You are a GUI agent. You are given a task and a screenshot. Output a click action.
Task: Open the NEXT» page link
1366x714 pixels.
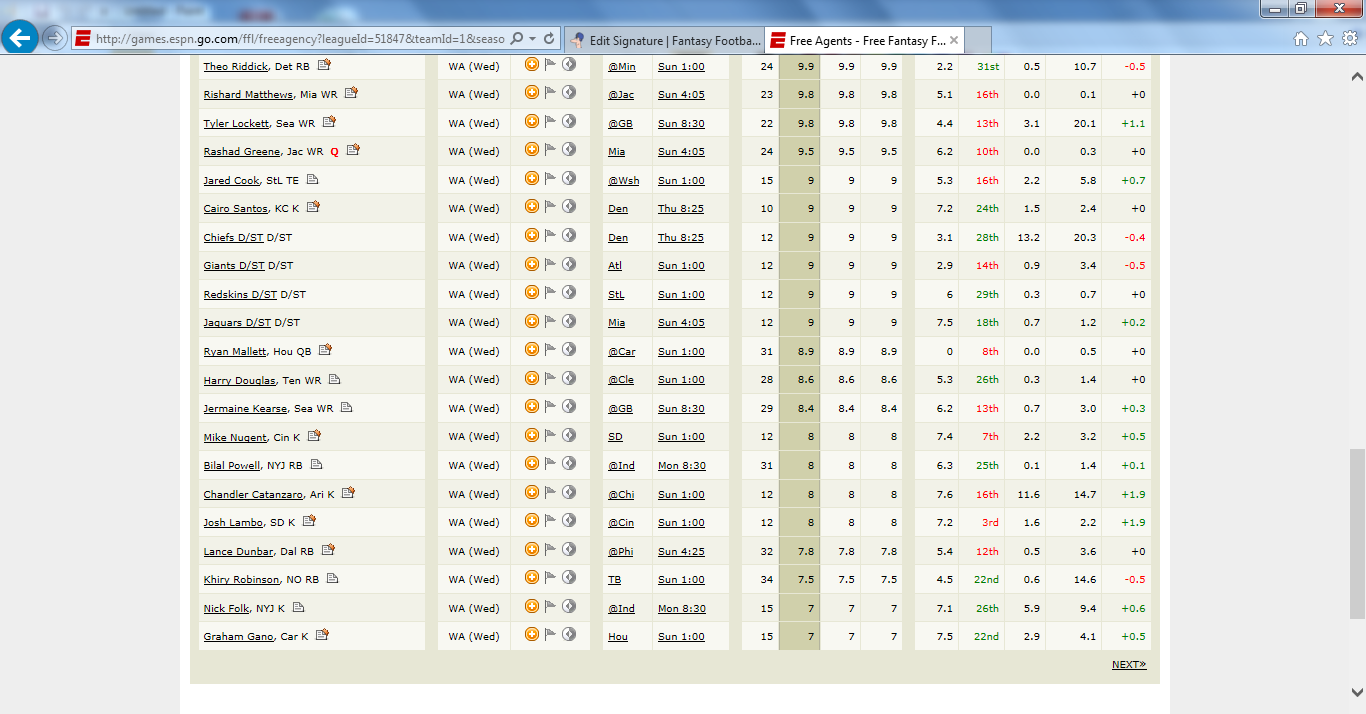(x=1129, y=664)
